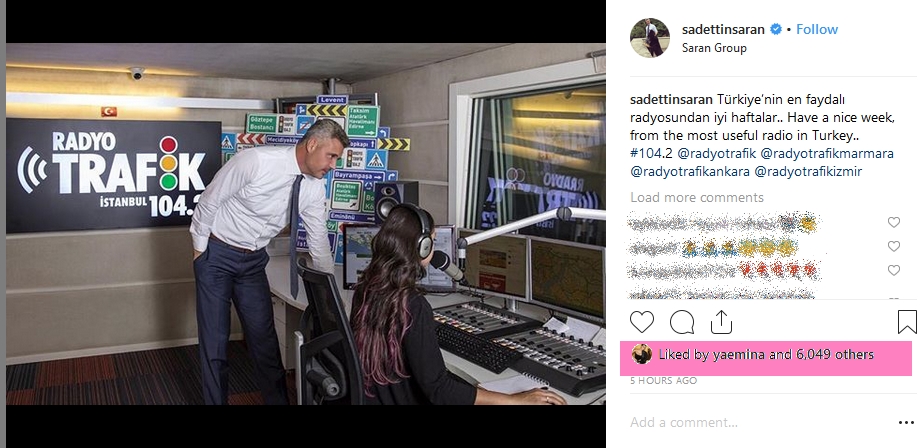
Task: Share the post via share icon
Action: coord(721,322)
